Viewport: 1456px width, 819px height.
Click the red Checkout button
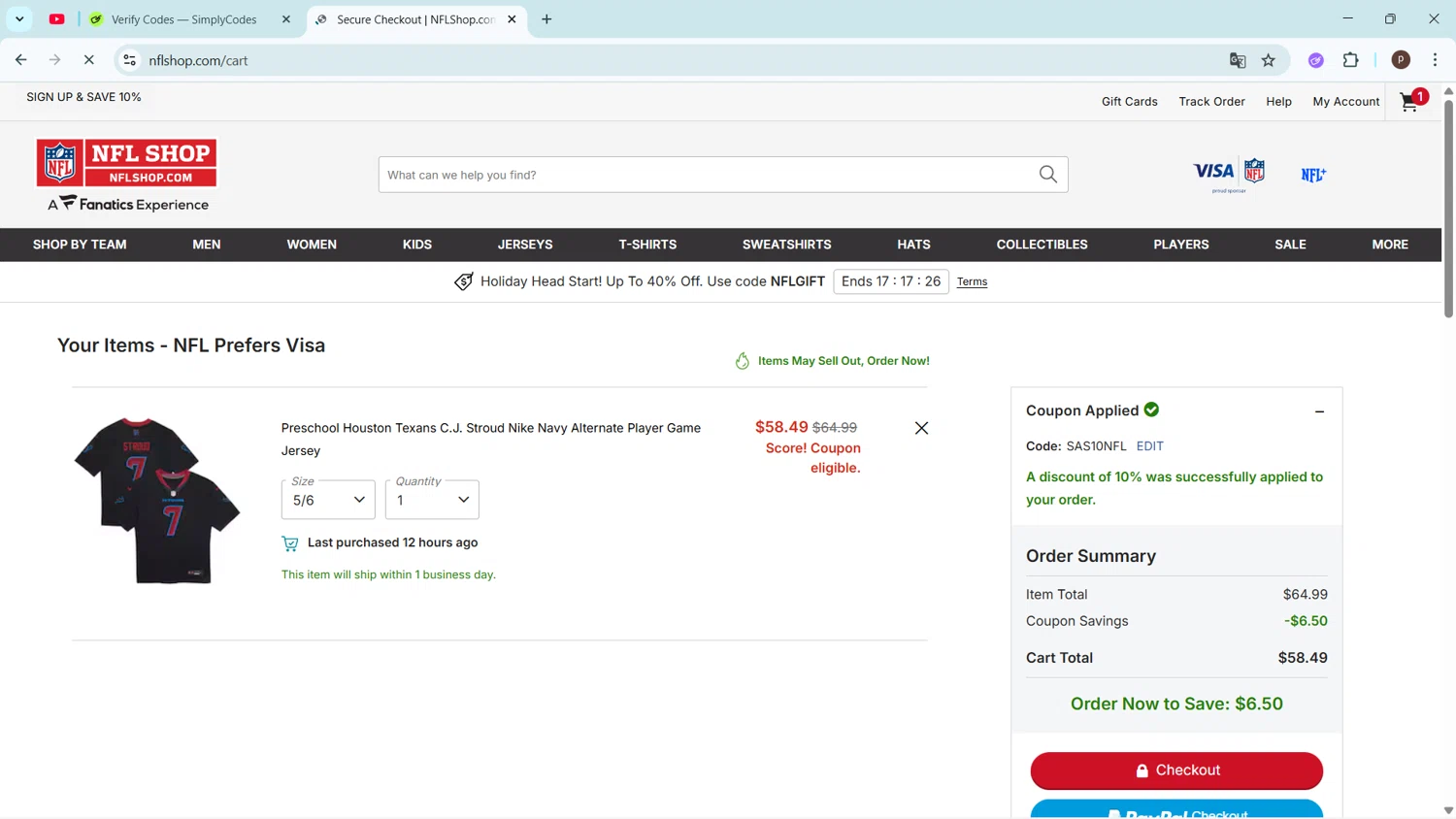click(x=1176, y=770)
